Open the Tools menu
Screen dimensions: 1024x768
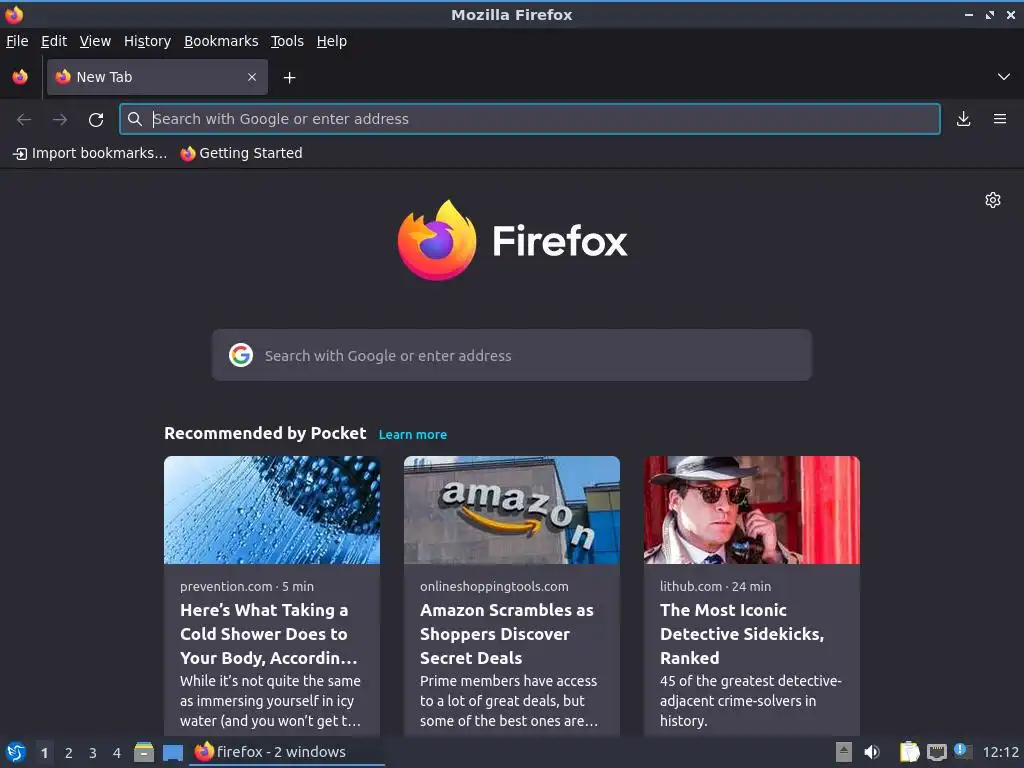click(287, 41)
